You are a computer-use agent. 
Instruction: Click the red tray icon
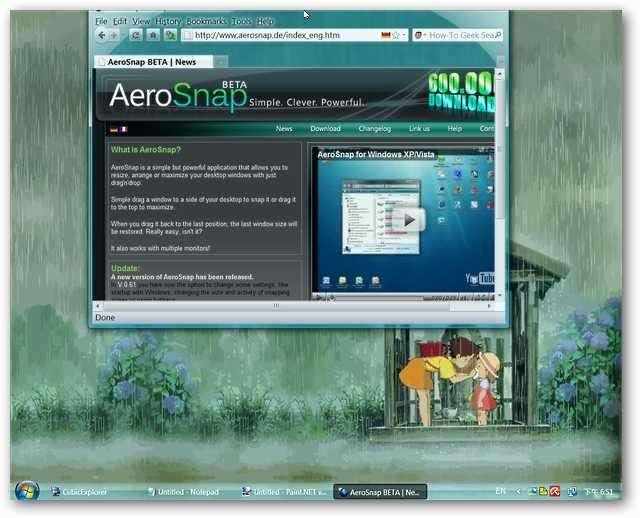coord(555,491)
